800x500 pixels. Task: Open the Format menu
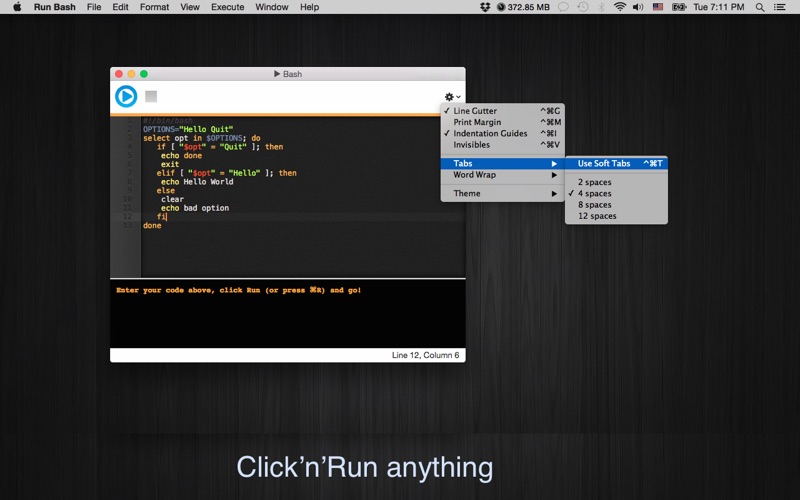[154, 7]
